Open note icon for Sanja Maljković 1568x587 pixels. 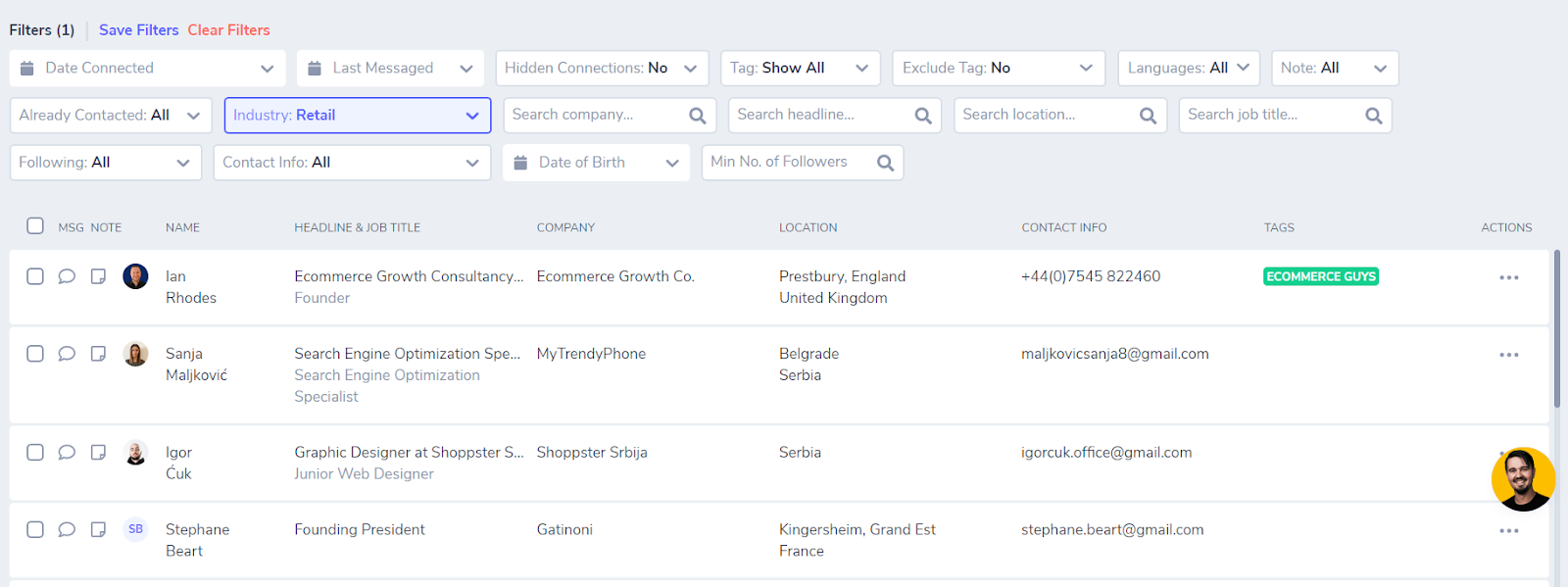98,354
